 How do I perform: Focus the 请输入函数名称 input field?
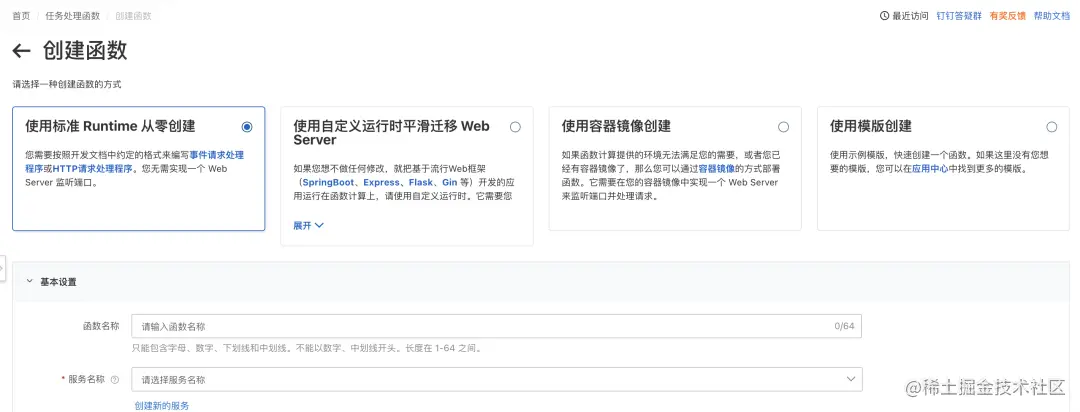pyautogui.click(x=497, y=327)
